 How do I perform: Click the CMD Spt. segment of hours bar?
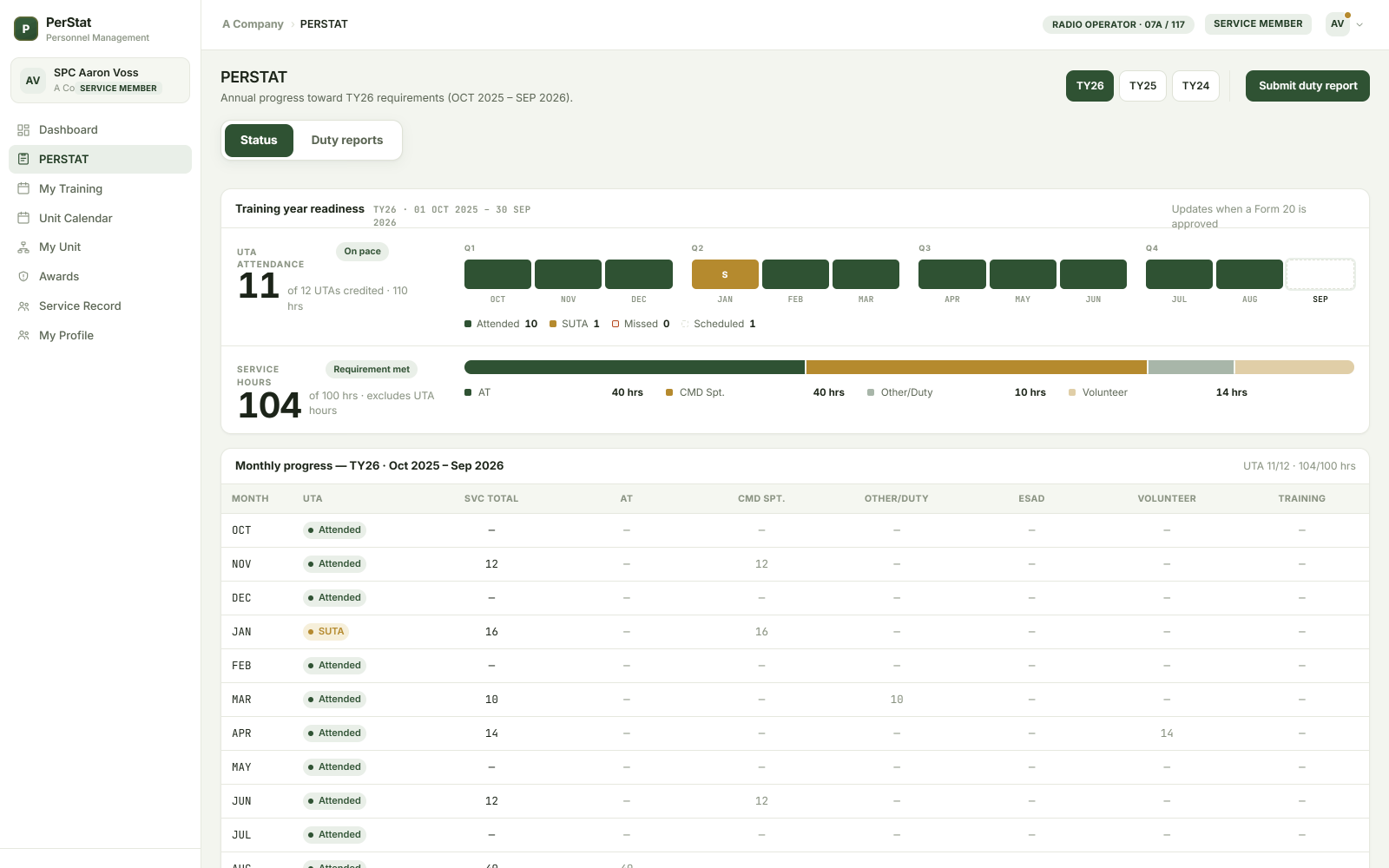point(977,367)
